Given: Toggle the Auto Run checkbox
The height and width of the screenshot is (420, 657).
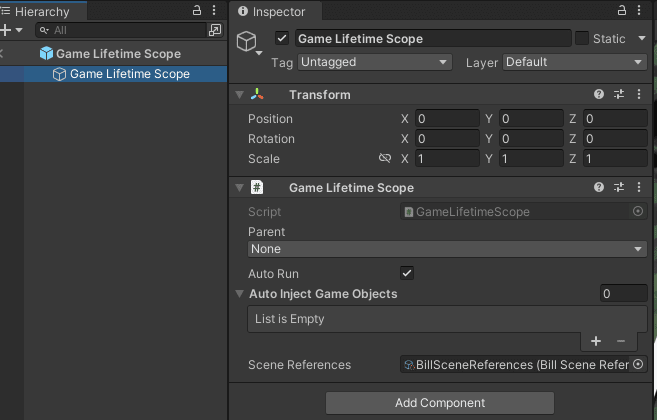Looking at the screenshot, I should pos(407,273).
